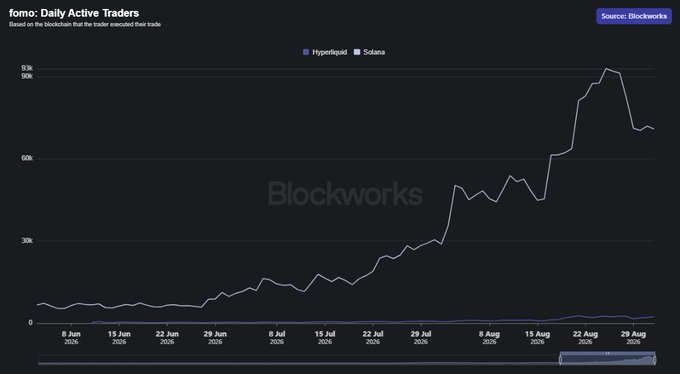
Task: Click the 90k y-axis label
Action: click(x=27, y=76)
